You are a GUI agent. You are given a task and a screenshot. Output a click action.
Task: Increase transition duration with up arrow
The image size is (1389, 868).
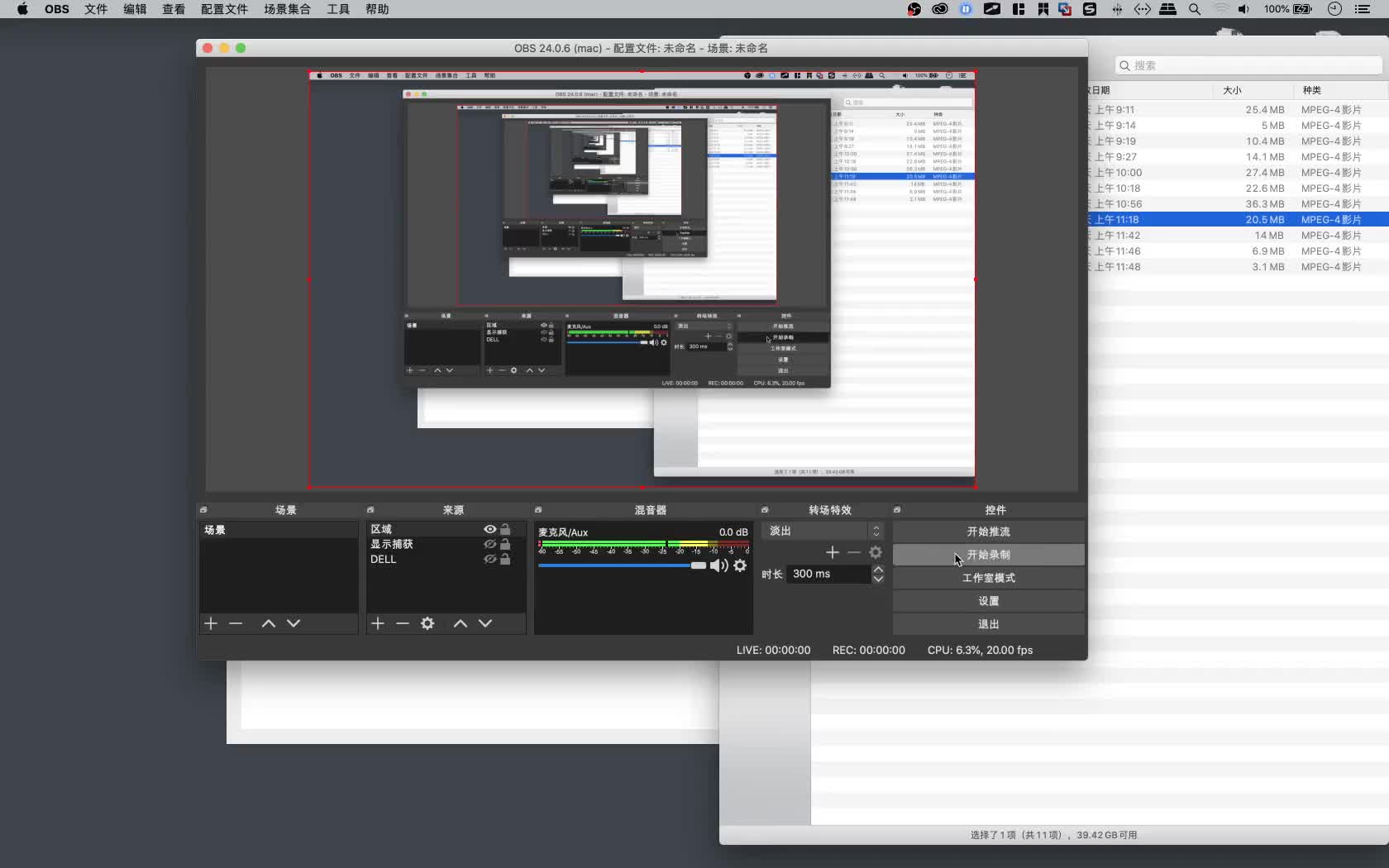click(878, 569)
